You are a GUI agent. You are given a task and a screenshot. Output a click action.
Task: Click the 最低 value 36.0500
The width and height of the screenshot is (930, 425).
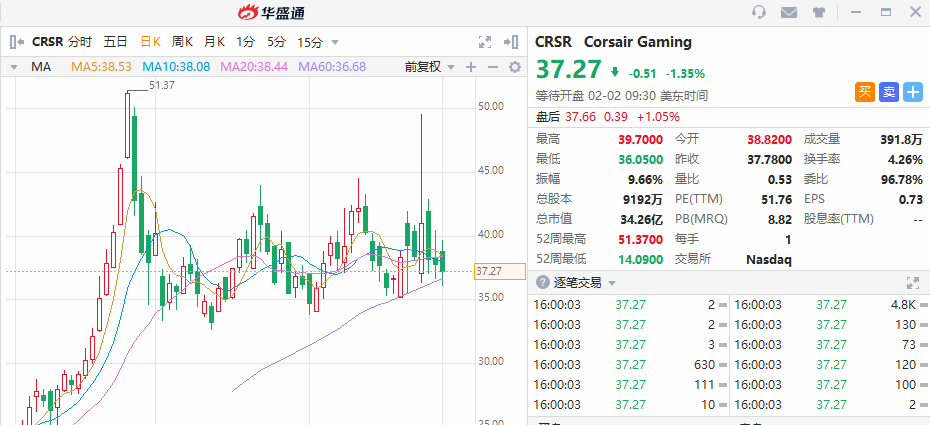(641, 159)
